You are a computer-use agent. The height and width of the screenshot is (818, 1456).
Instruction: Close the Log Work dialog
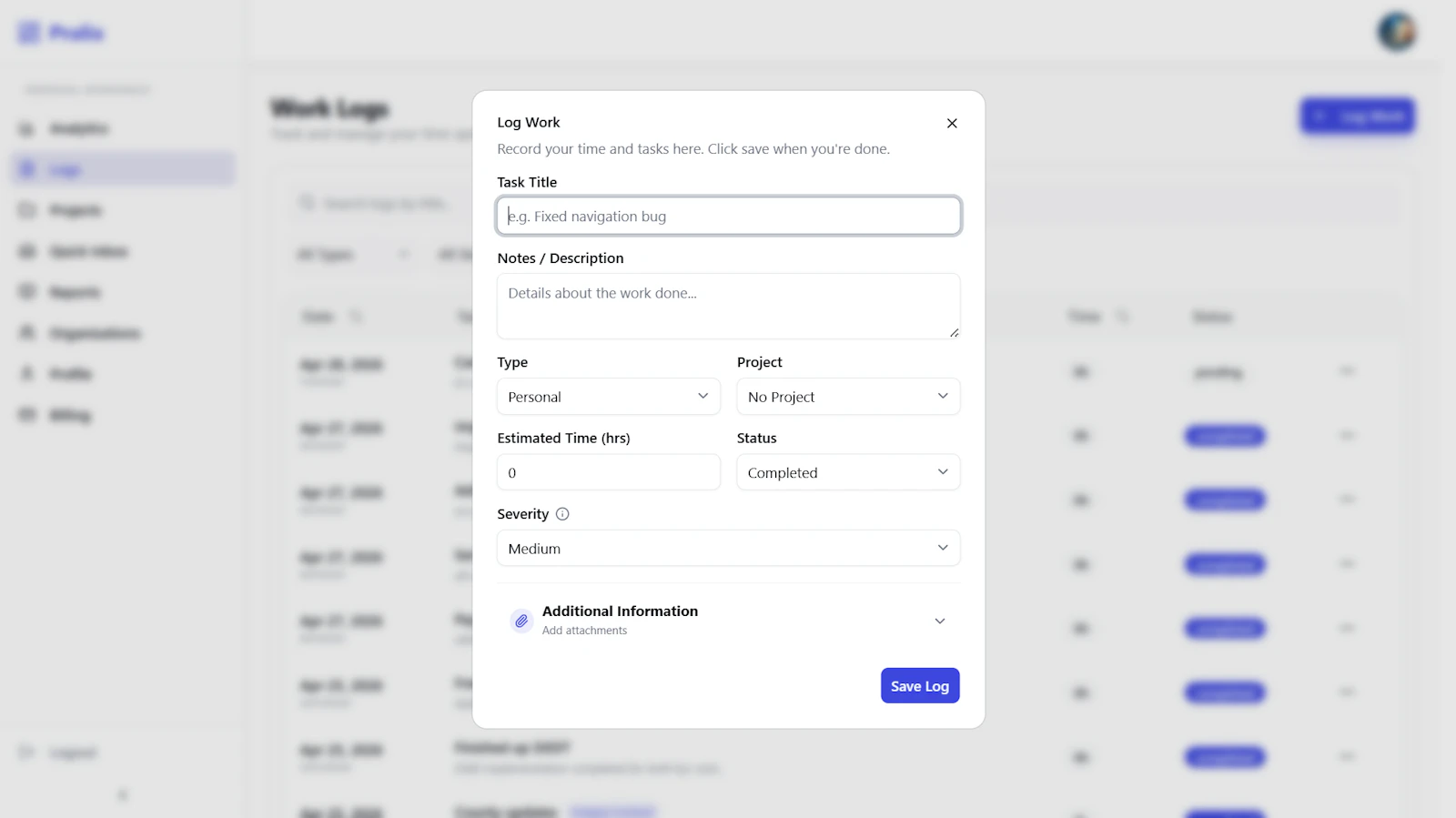coord(952,123)
